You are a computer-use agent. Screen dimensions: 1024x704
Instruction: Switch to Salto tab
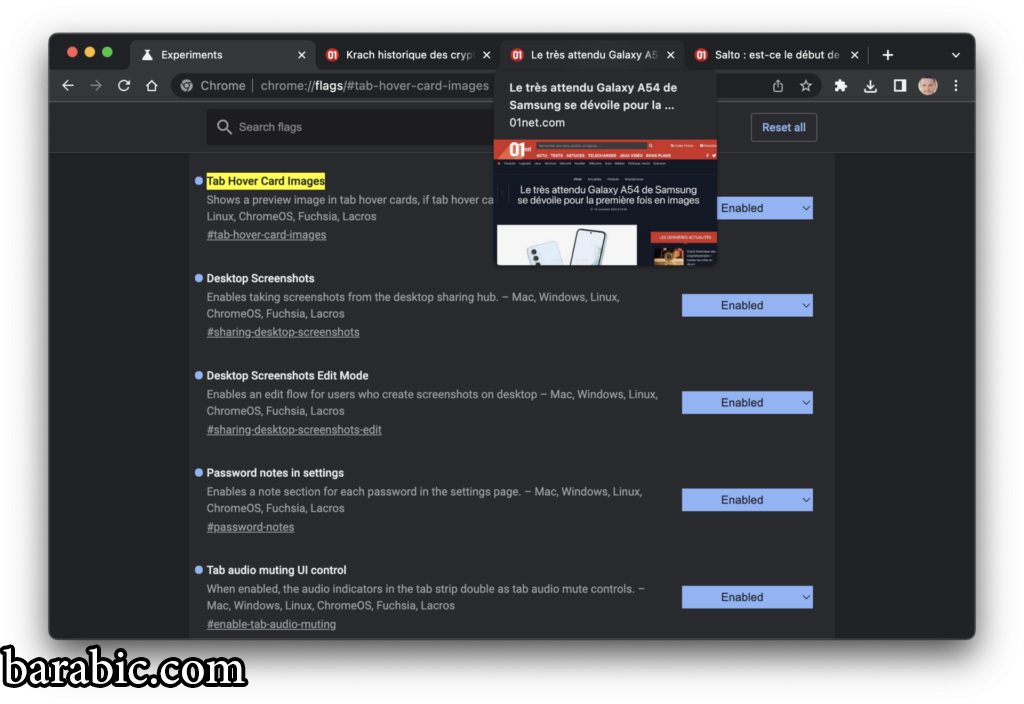tap(770, 55)
